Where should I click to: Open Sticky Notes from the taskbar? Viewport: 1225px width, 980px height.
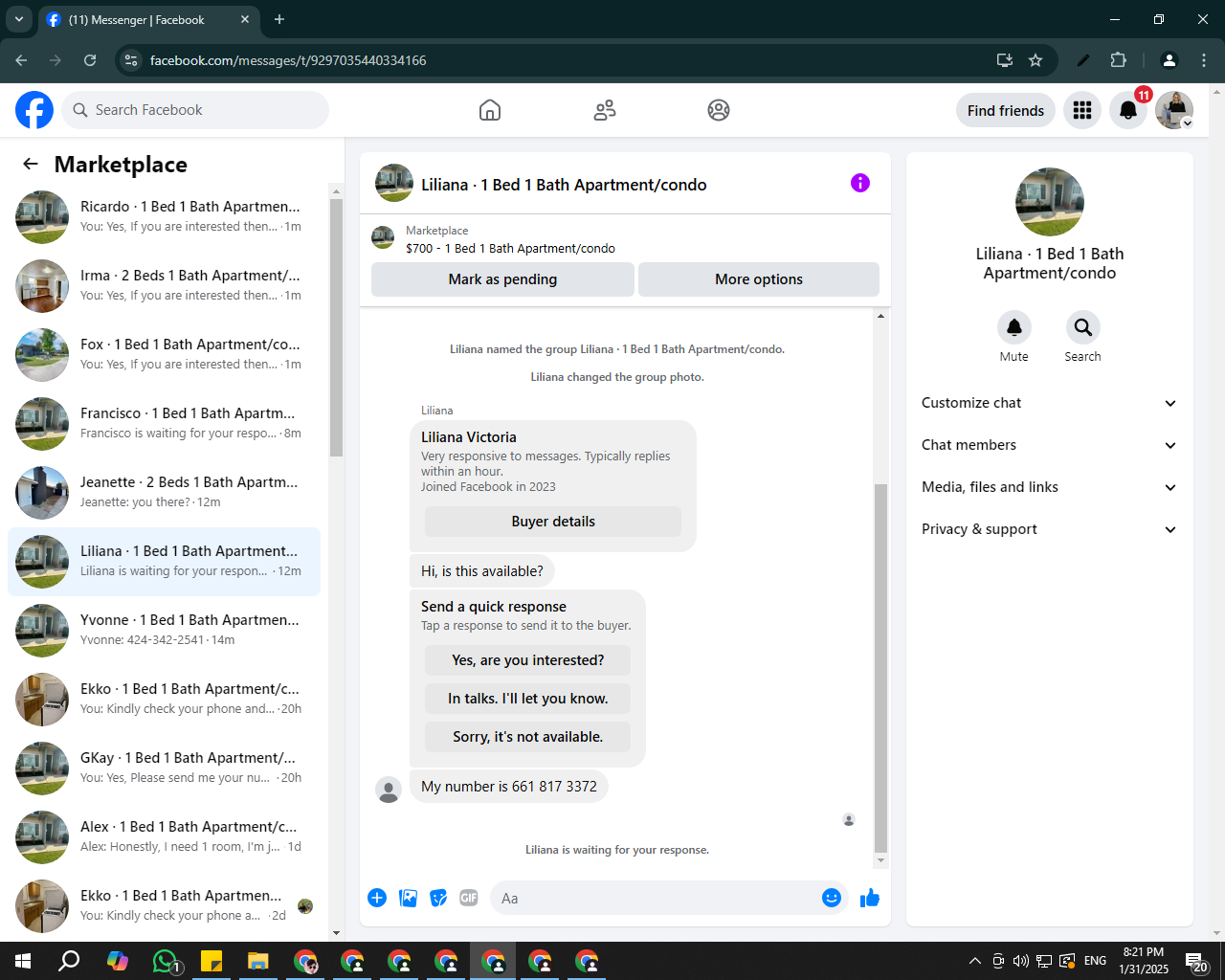tap(212, 961)
